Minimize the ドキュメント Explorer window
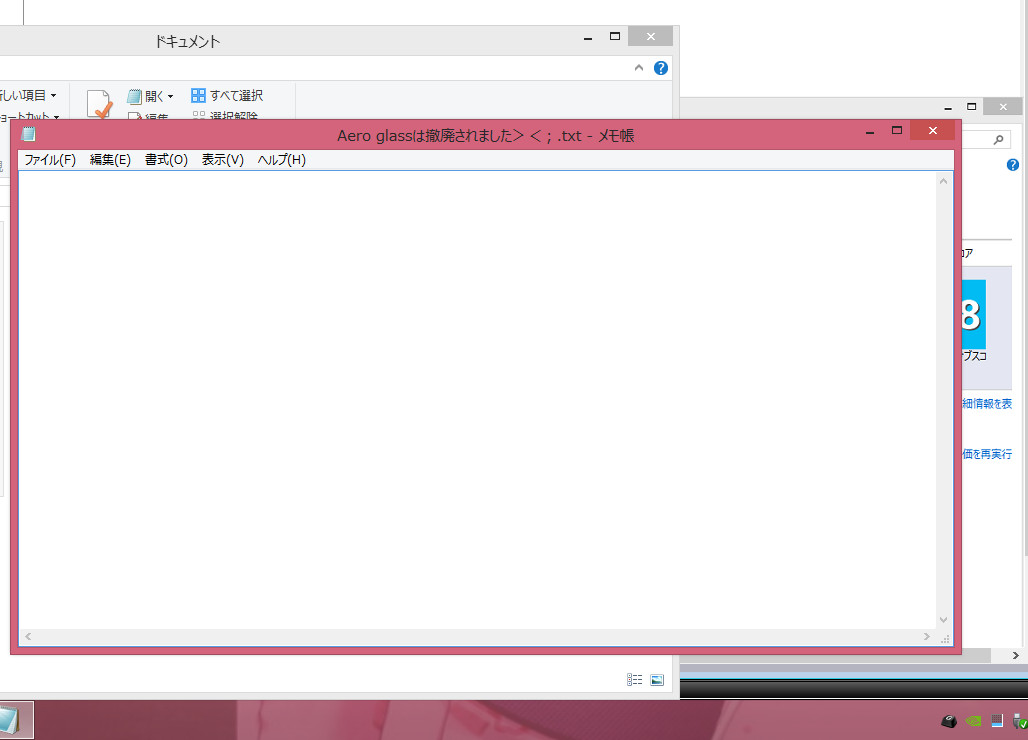Screen dimensions: 1028x740 point(588,38)
